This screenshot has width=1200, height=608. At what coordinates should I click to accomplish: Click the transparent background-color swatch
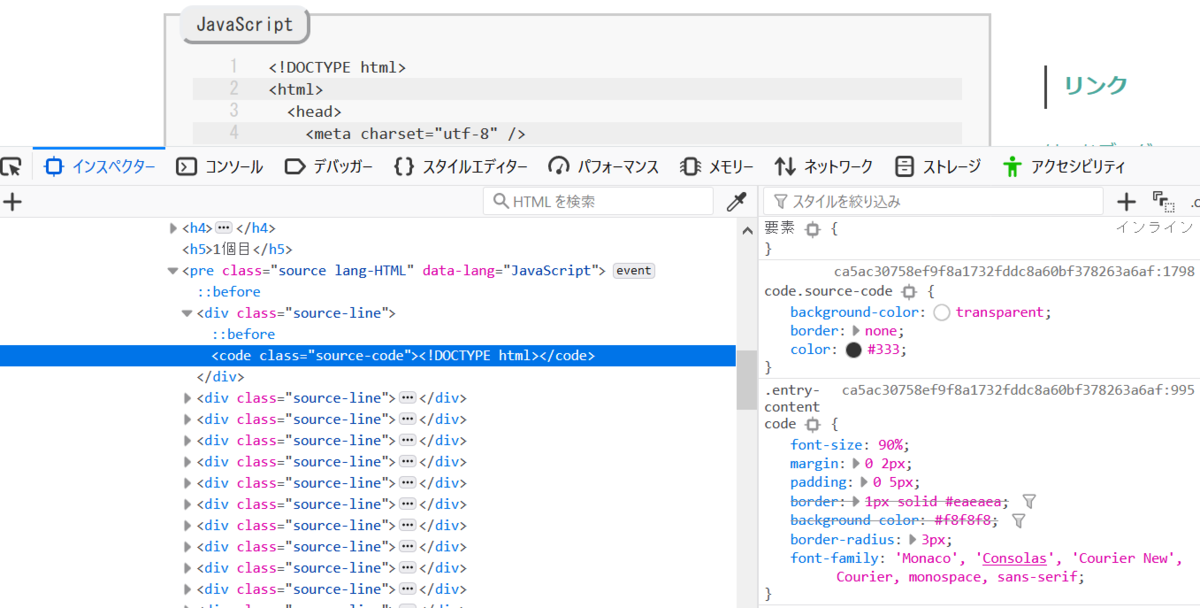click(941, 312)
